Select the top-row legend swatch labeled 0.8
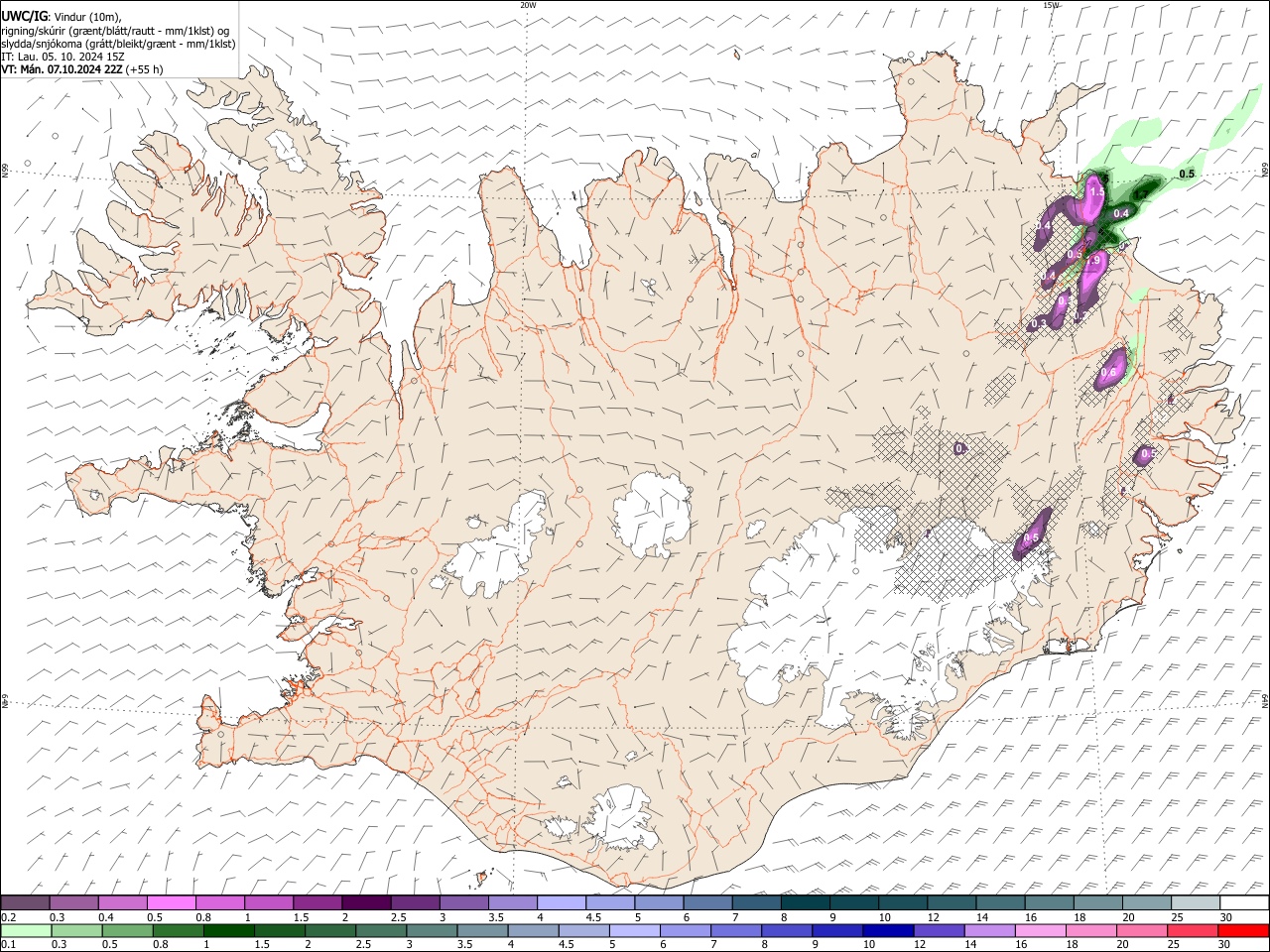Image resolution: width=1270 pixels, height=952 pixels. (x=219, y=902)
